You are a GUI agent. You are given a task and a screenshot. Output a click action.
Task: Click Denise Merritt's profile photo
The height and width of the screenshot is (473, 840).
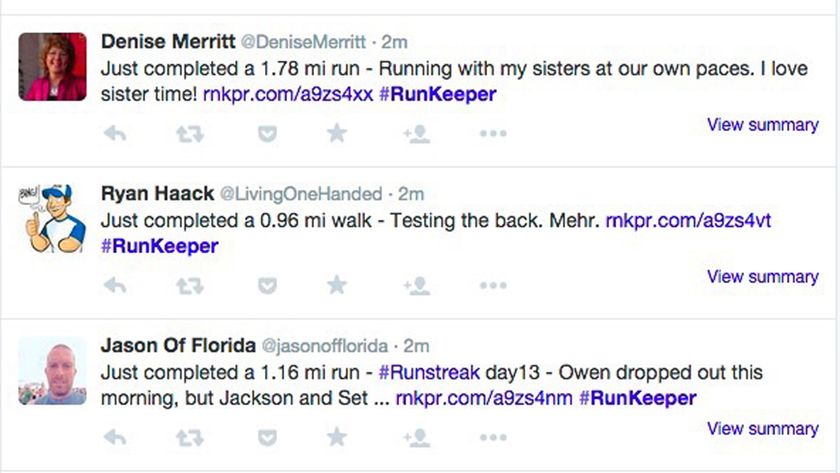coord(53,66)
